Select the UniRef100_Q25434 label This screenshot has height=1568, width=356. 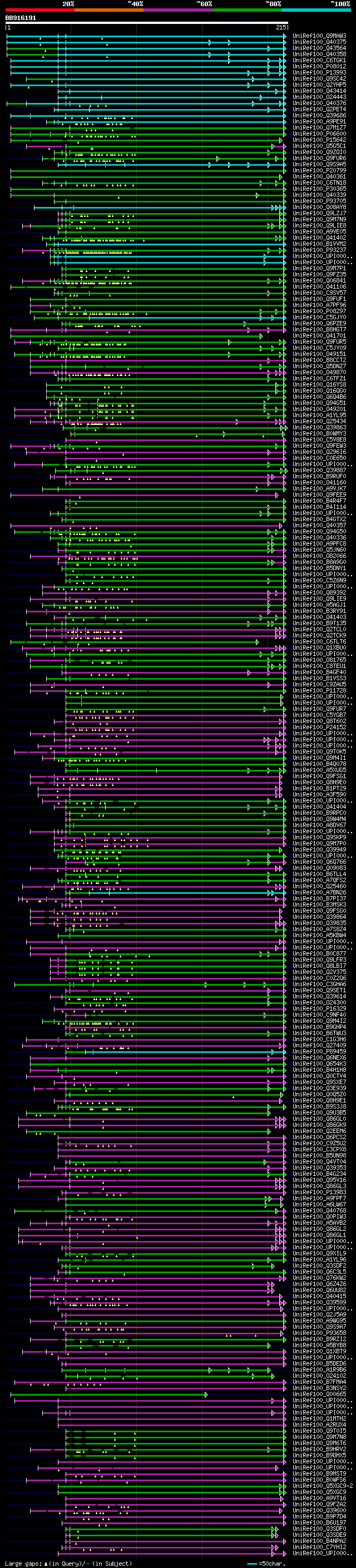coord(319,421)
